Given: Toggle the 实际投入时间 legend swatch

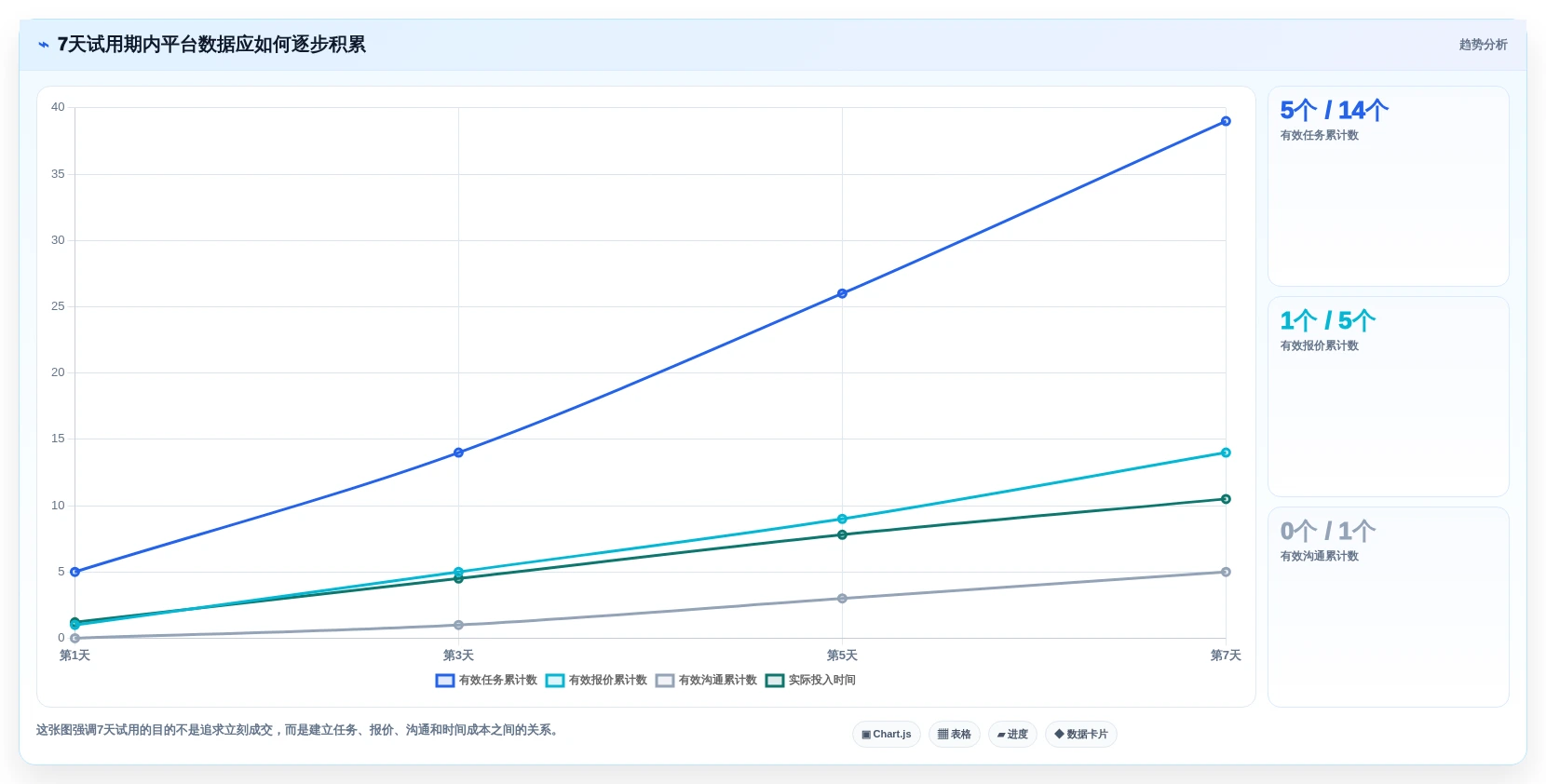Looking at the screenshot, I should (x=775, y=681).
